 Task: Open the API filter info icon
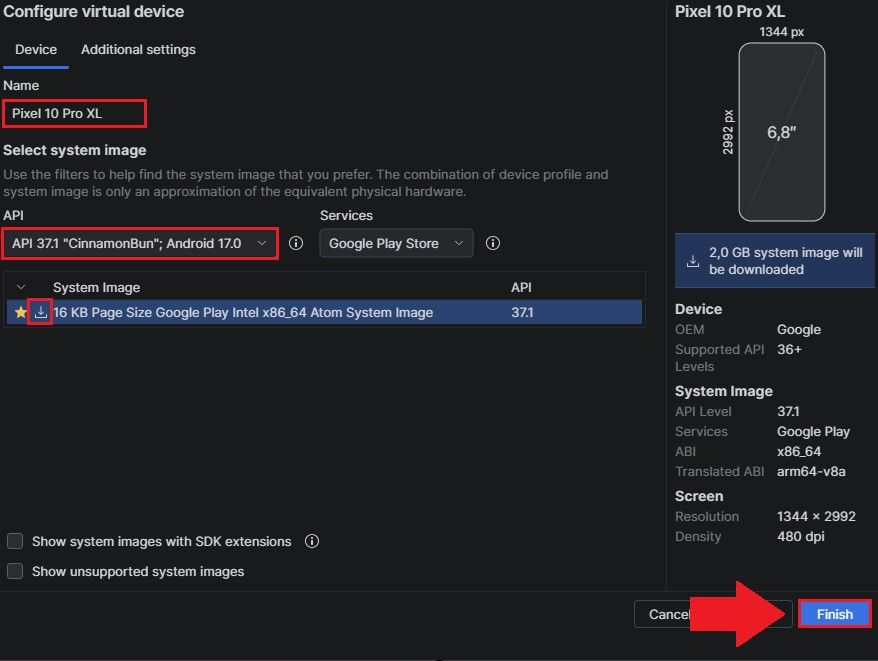tap(296, 243)
